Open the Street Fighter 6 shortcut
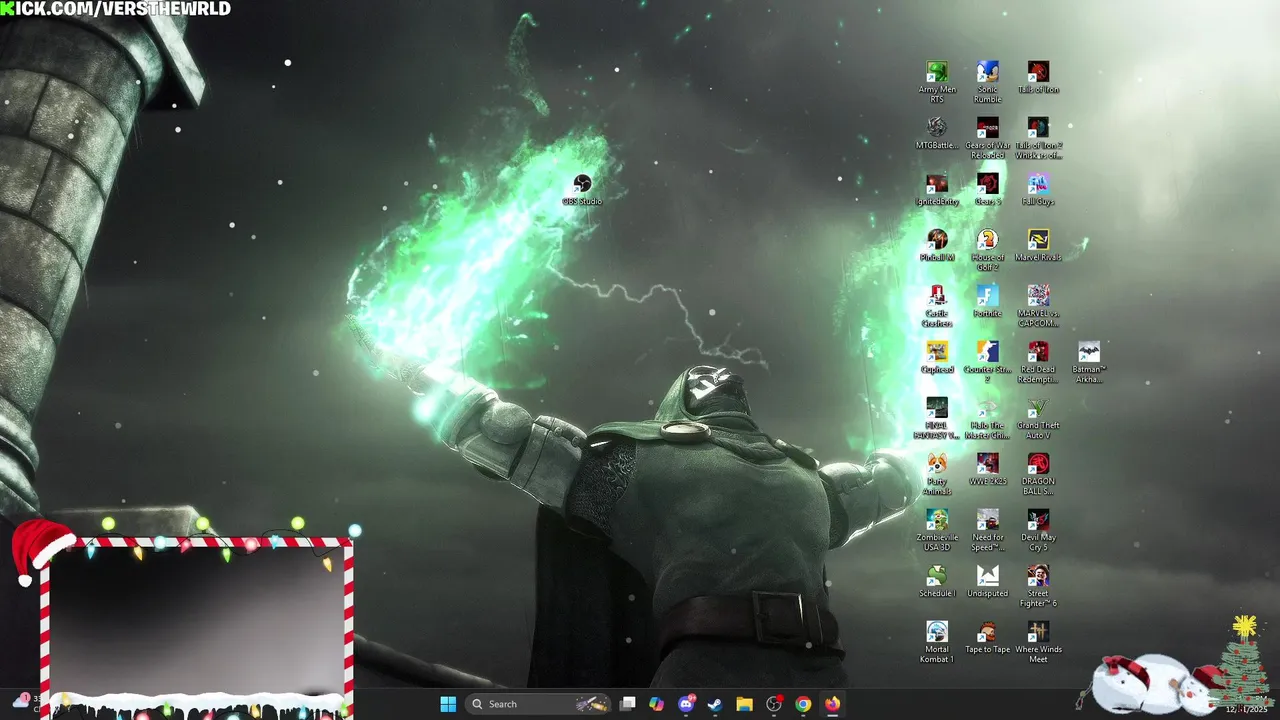Image resolution: width=1280 pixels, height=720 pixels. [x=1038, y=586]
